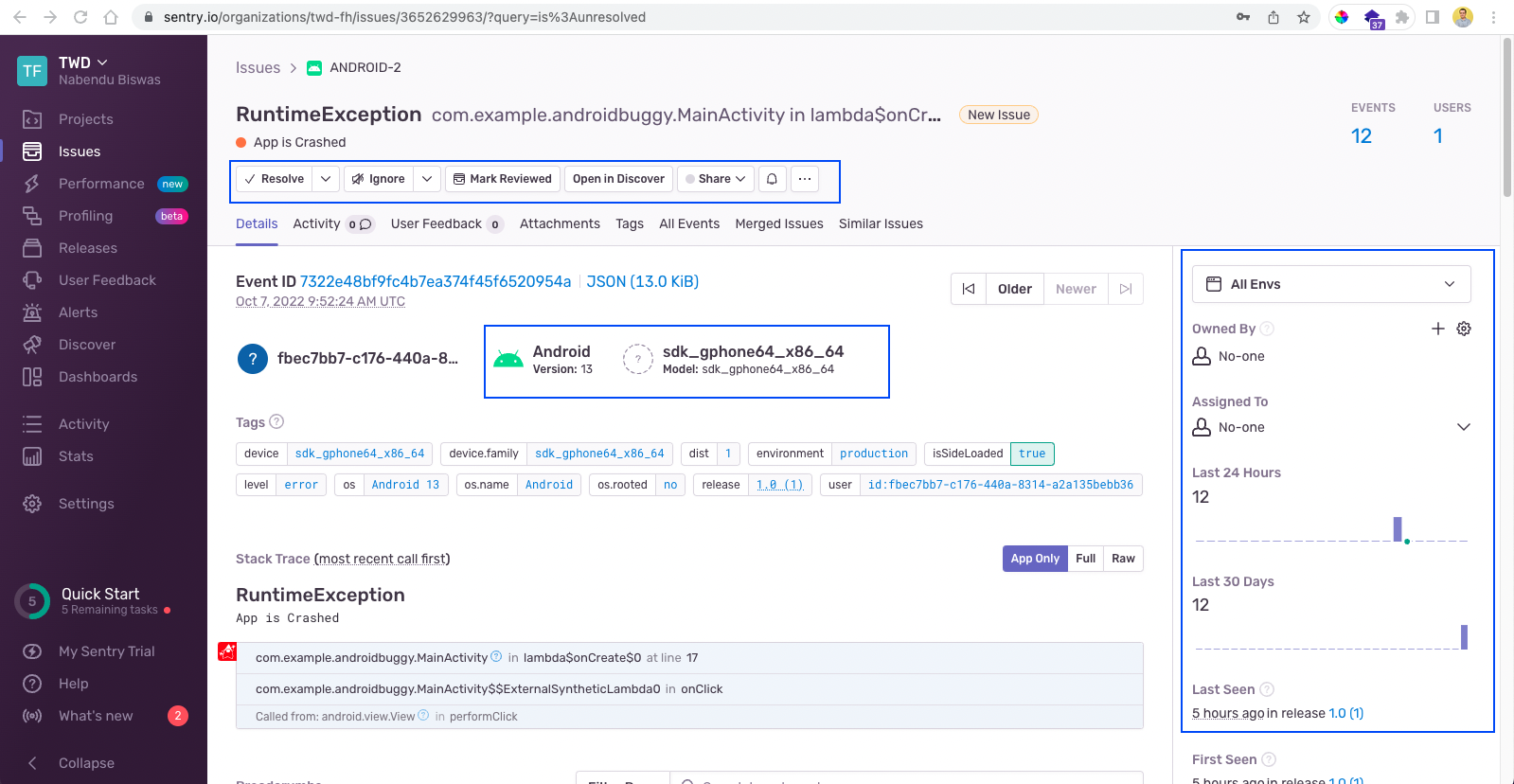Open the Alerts siren icon
The image size is (1514, 784).
point(32,312)
